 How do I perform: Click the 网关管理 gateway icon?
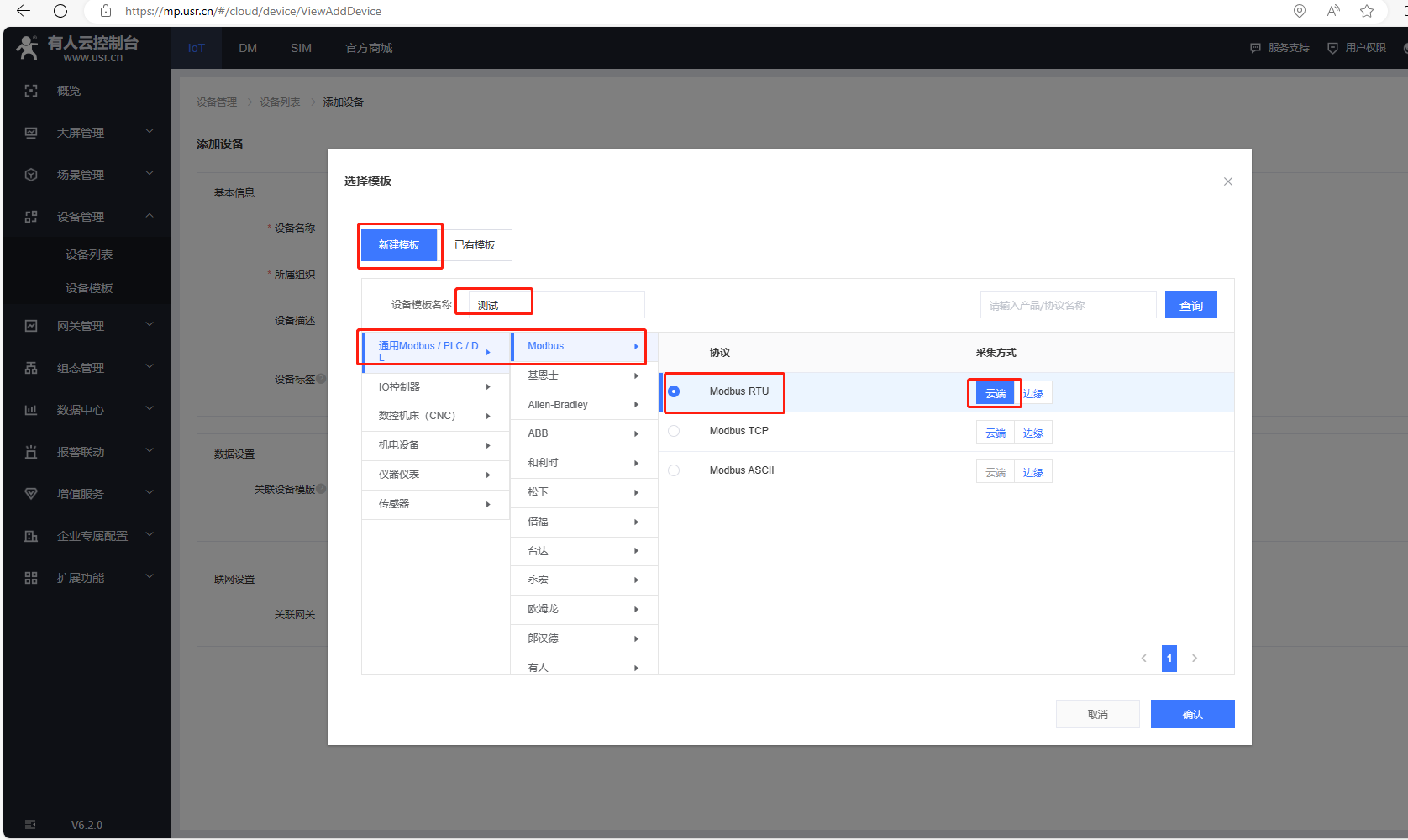[31, 326]
